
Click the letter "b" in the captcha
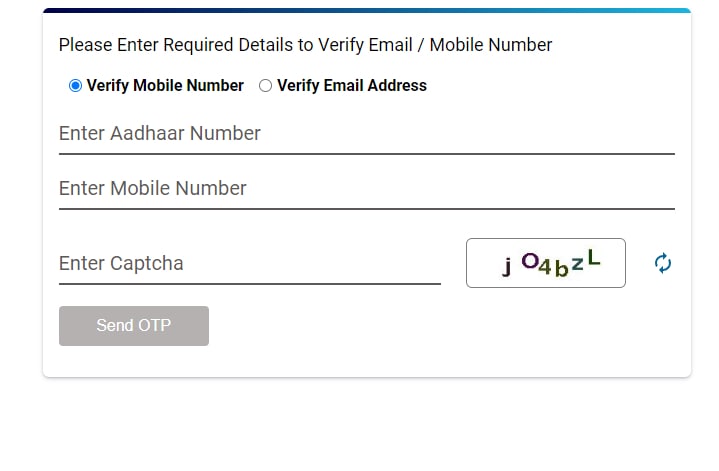(x=561, y=268)
